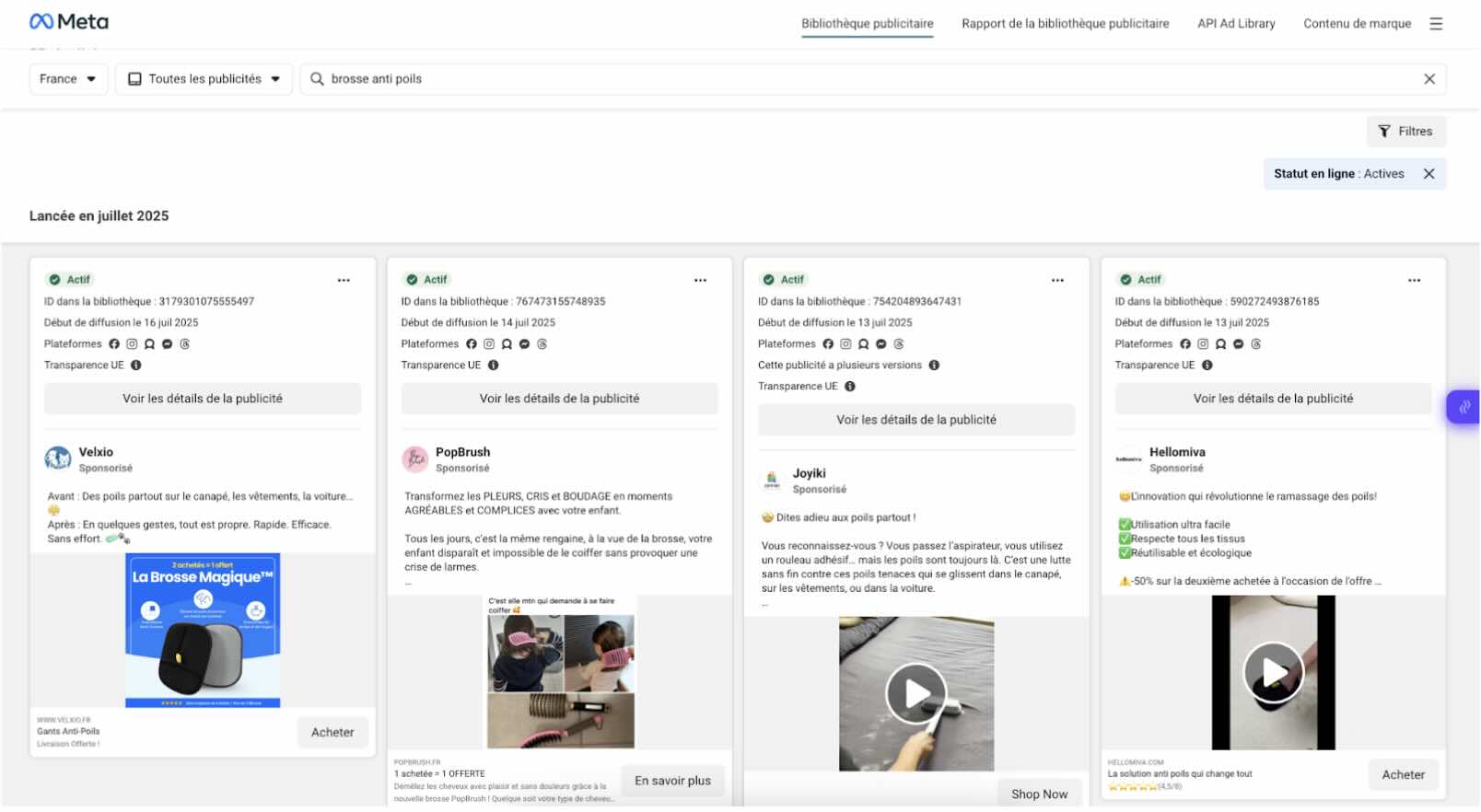
Task: Open the three-dot menu on the Velxio ad
Action: click(344, 280)
